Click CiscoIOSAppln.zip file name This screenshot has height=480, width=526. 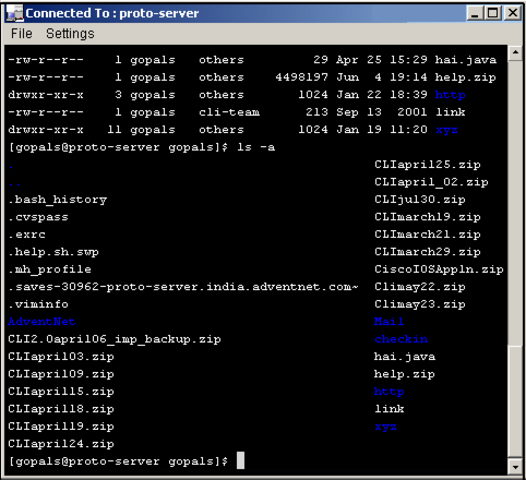coord(439,270)
